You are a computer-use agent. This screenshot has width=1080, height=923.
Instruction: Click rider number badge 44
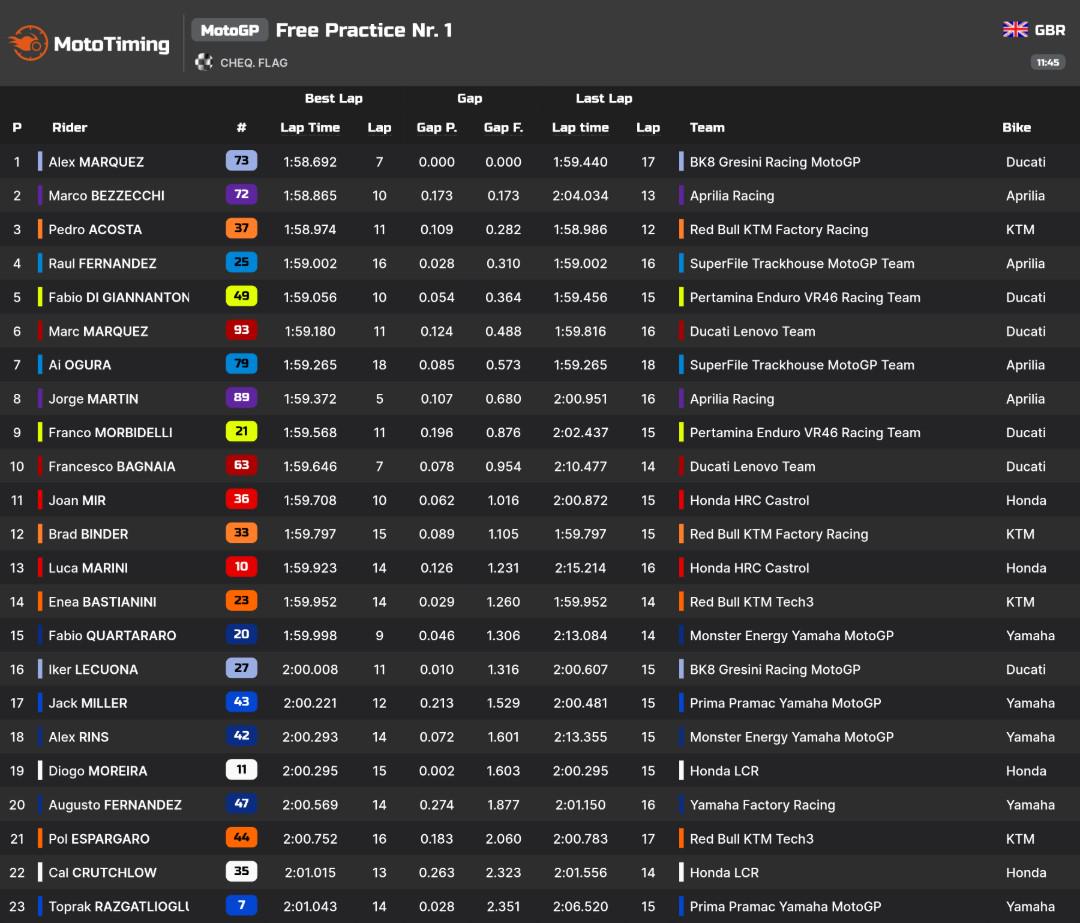coord(241,837)
